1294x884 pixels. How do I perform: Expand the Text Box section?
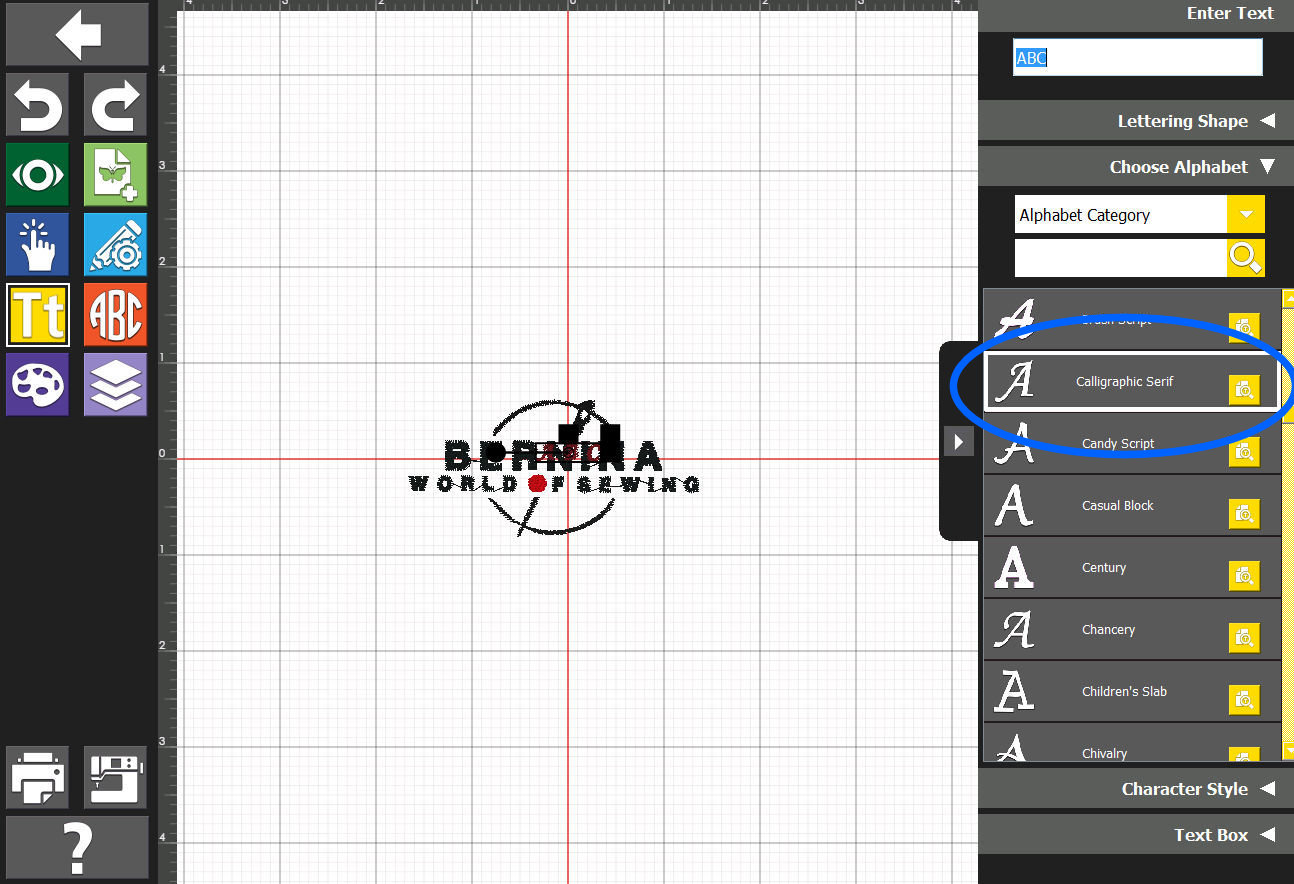1135,835
